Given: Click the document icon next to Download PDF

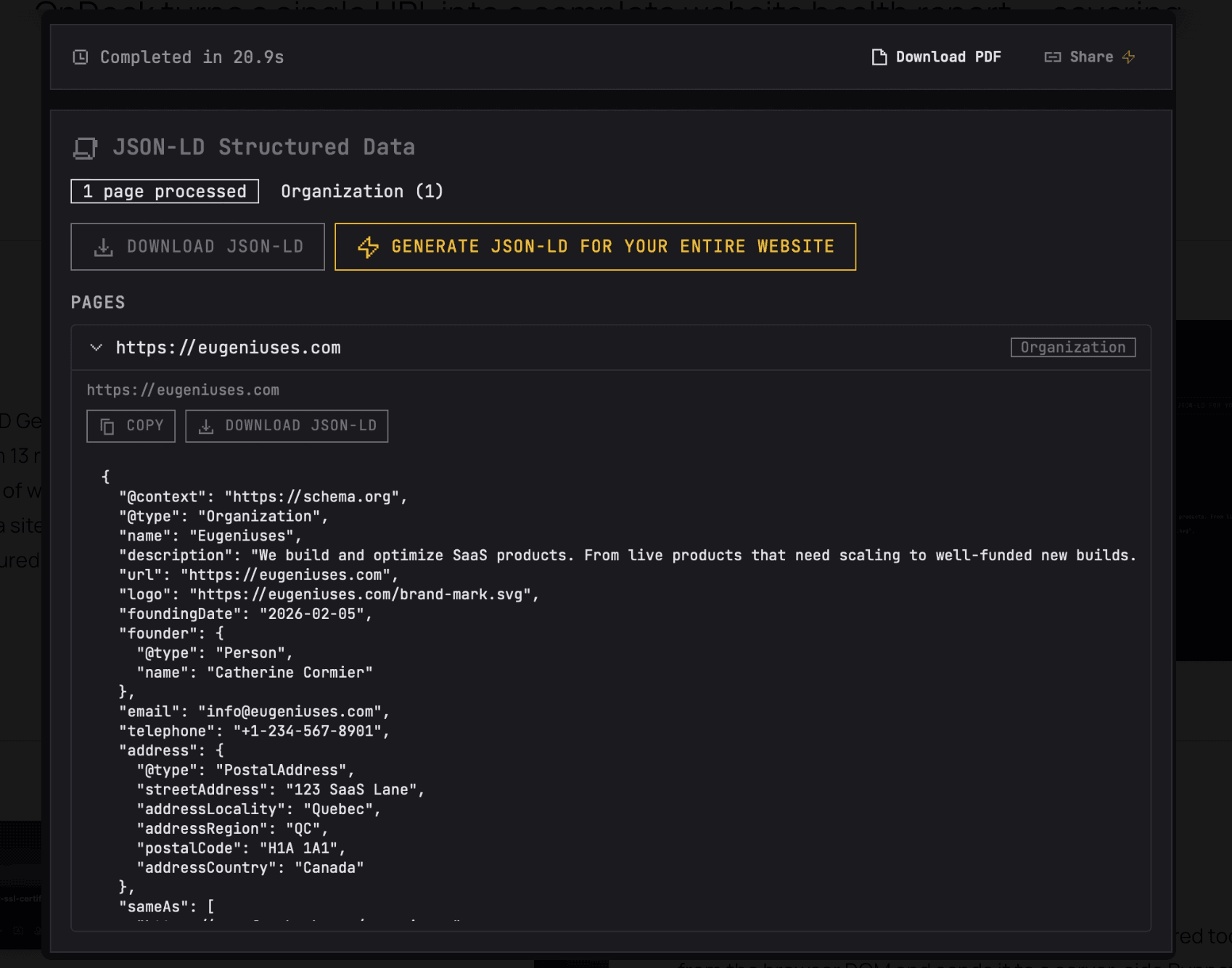Looking at the screenshot, I should point(879,56).
